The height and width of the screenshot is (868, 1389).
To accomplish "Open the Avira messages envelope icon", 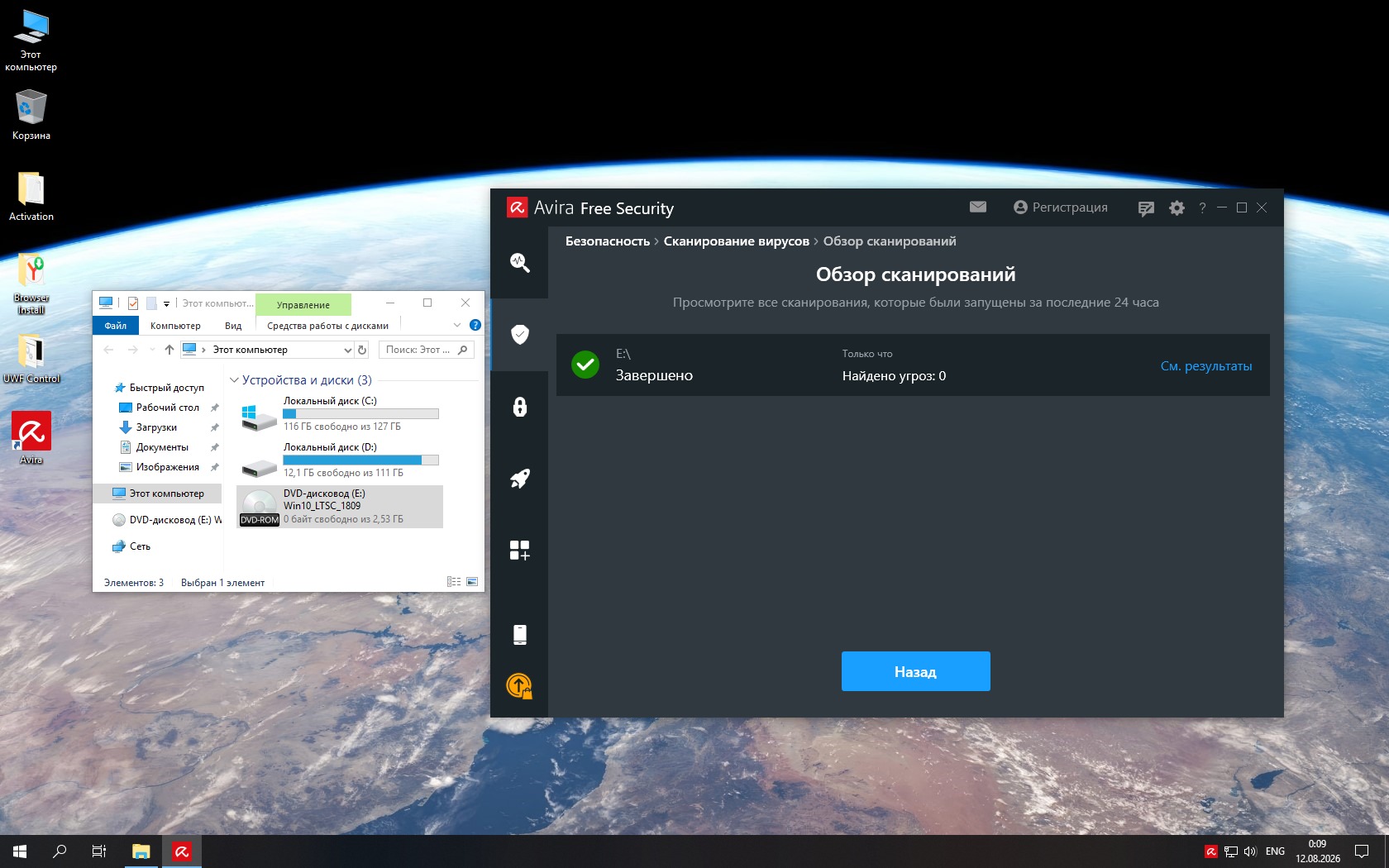I will coord(977,207).
